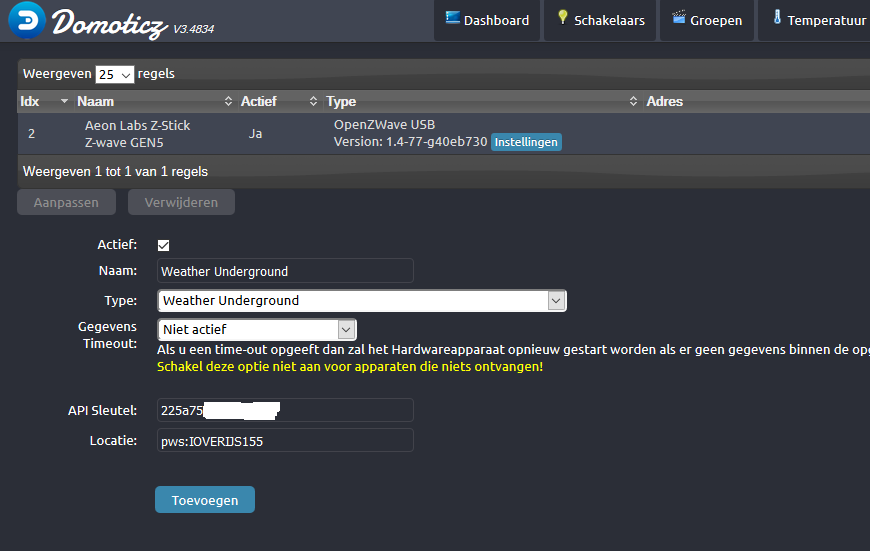Click the Domoticz title text
870x551 pixels.
point(110,24)
